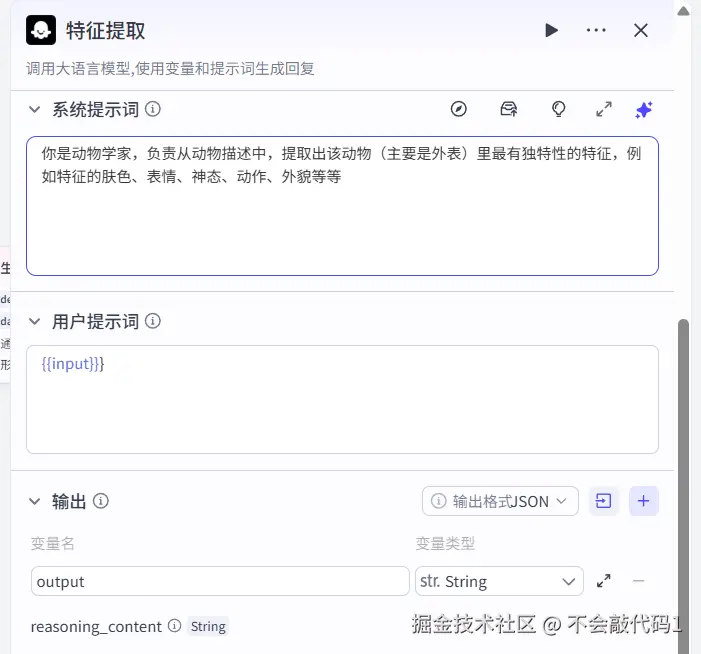Click the 特征提取 node logo icon

tap(41, 30)
